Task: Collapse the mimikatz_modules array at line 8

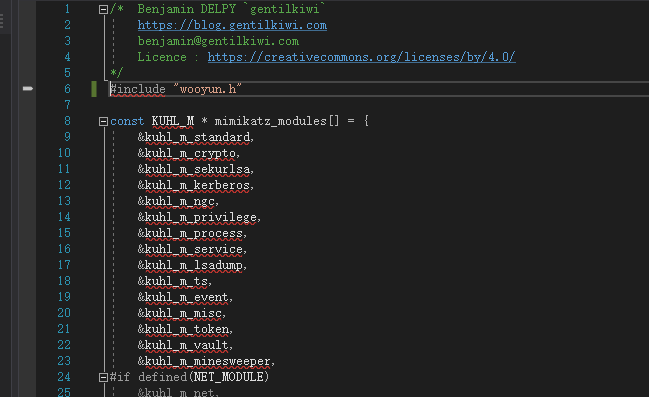Action: pos(103,121)
